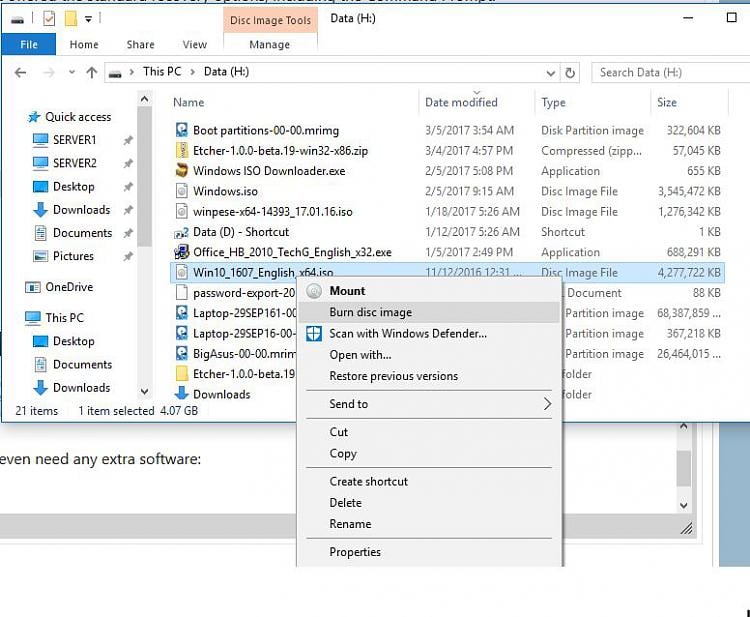This screenshot has width=750, height=617.
Task: Open Downloads under This PC
Action: coord(81,387)
